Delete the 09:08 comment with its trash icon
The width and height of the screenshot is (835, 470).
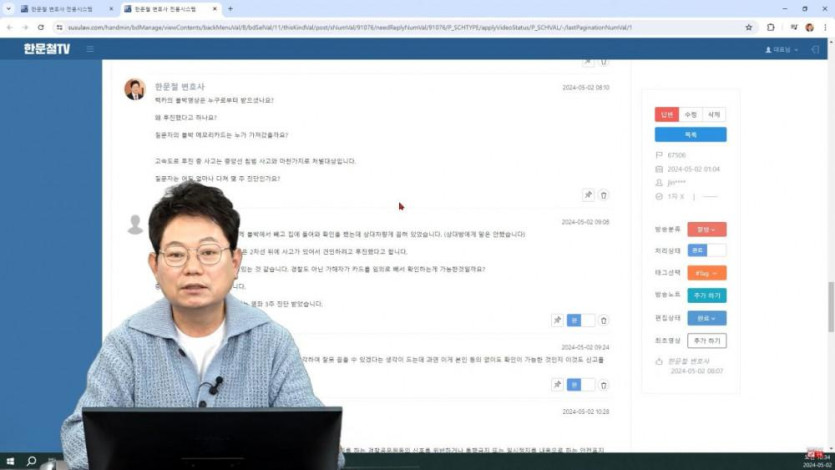603,320
